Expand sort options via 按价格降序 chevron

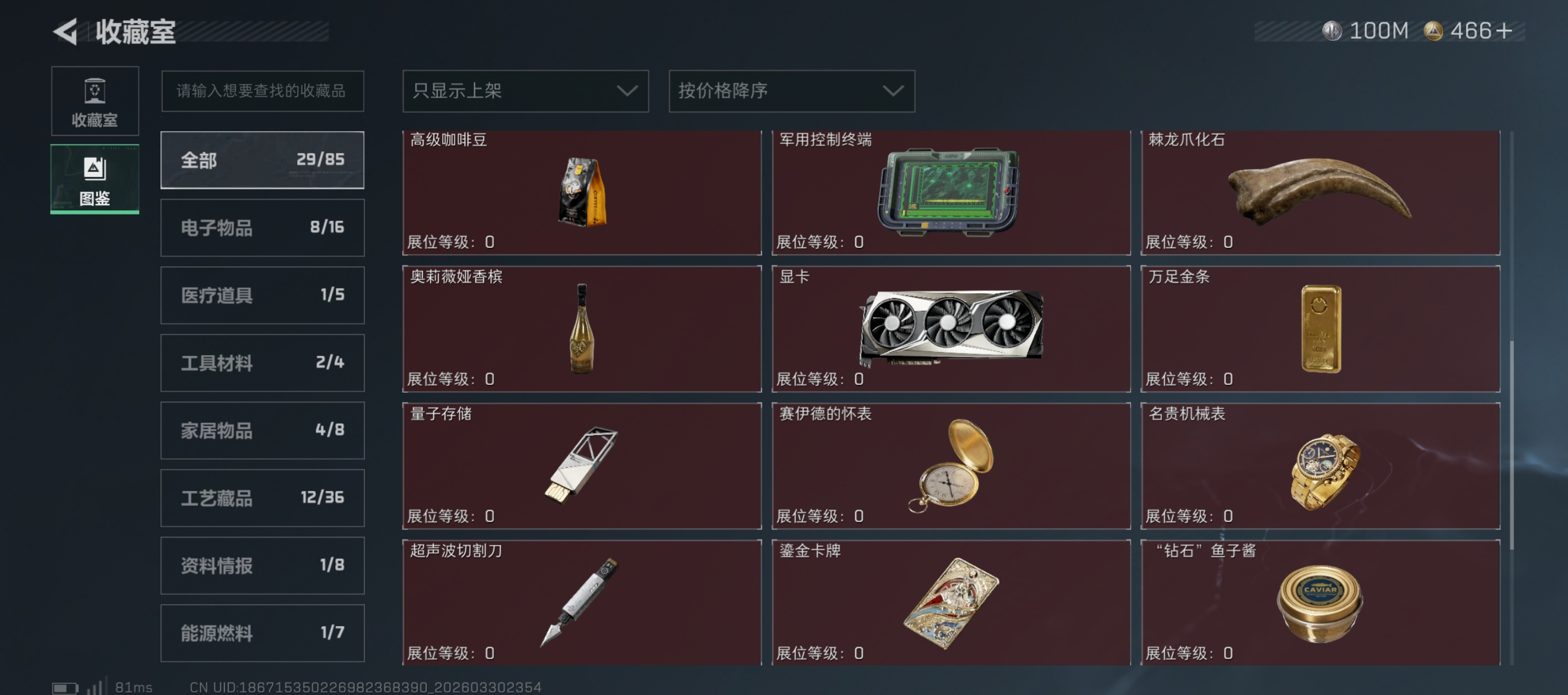[893, 91]
